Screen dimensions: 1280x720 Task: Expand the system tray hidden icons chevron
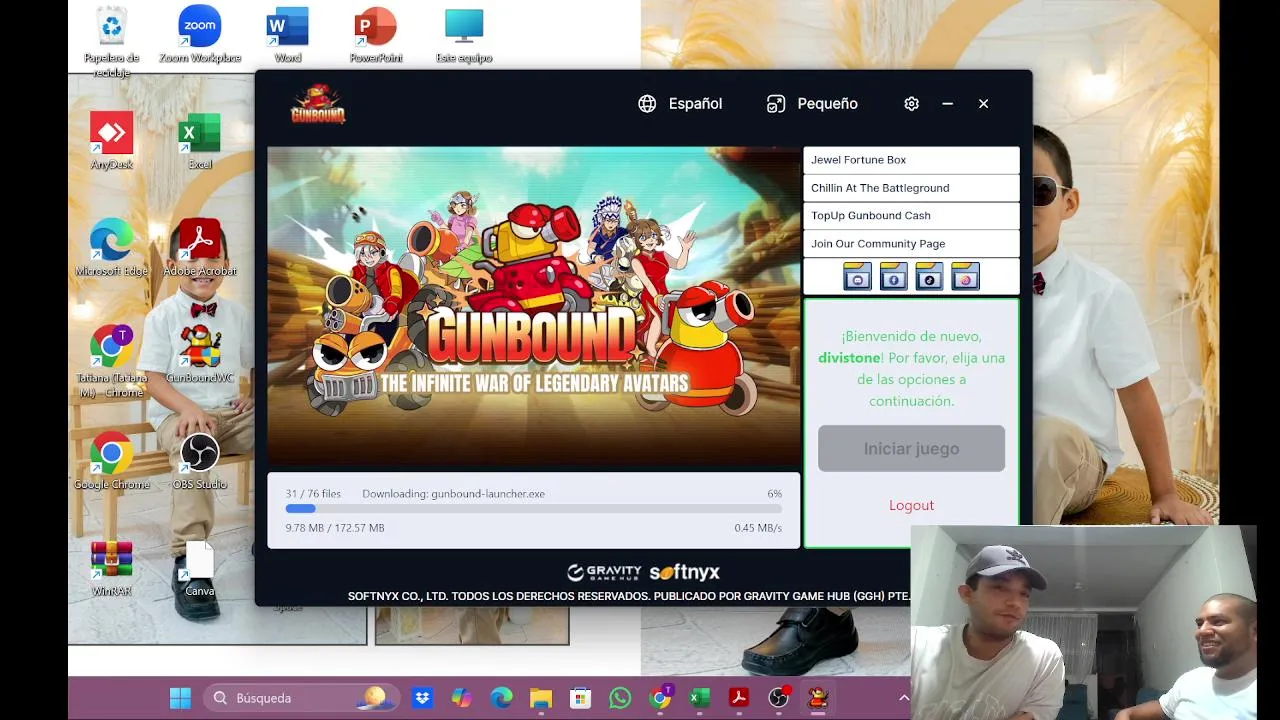click(x=904, y=698)
